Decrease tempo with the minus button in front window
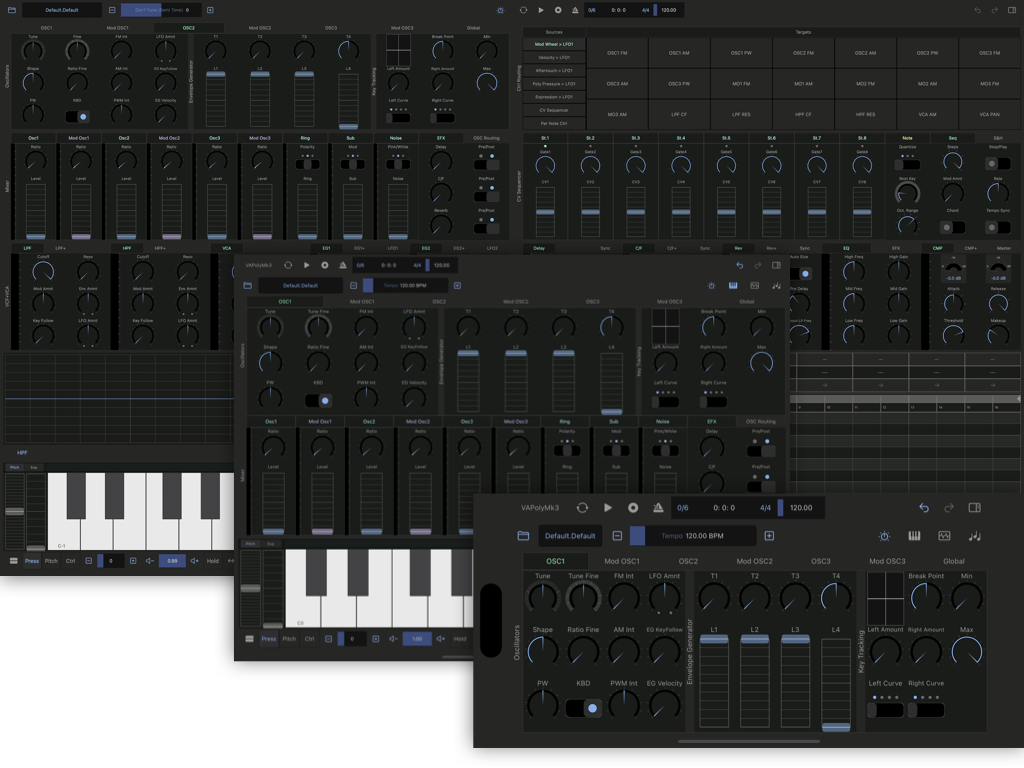Viewport: 1024px width, 768px height. click(x=617, y=536)
